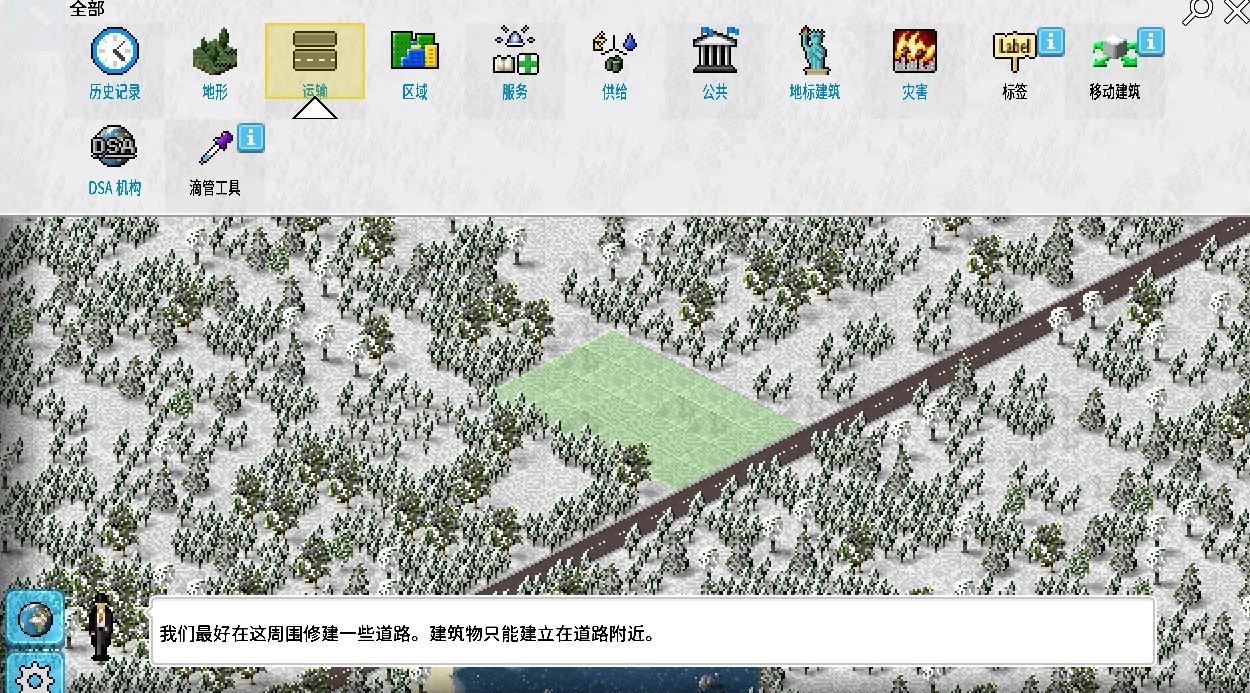Click the info badge on 移动建筑
1250x693 pixels.
click(1150, 41)
